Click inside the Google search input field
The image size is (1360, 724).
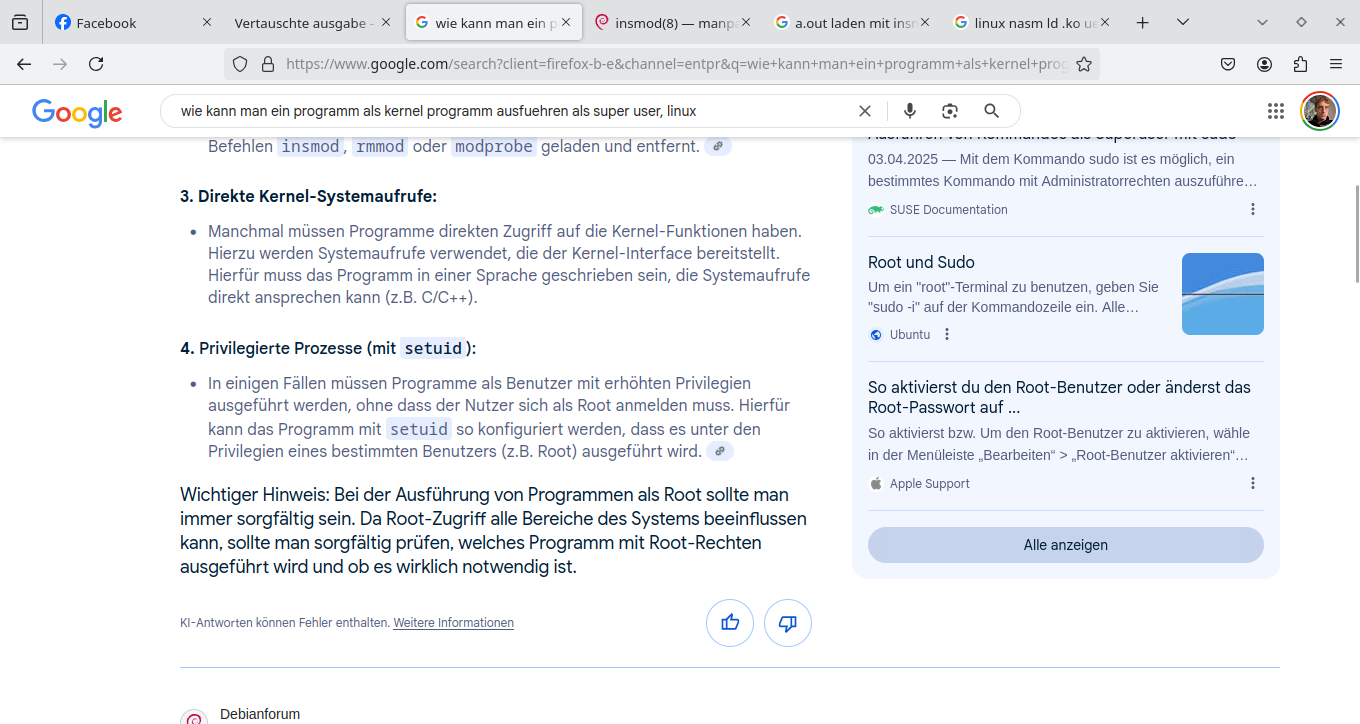coord(500,110)
